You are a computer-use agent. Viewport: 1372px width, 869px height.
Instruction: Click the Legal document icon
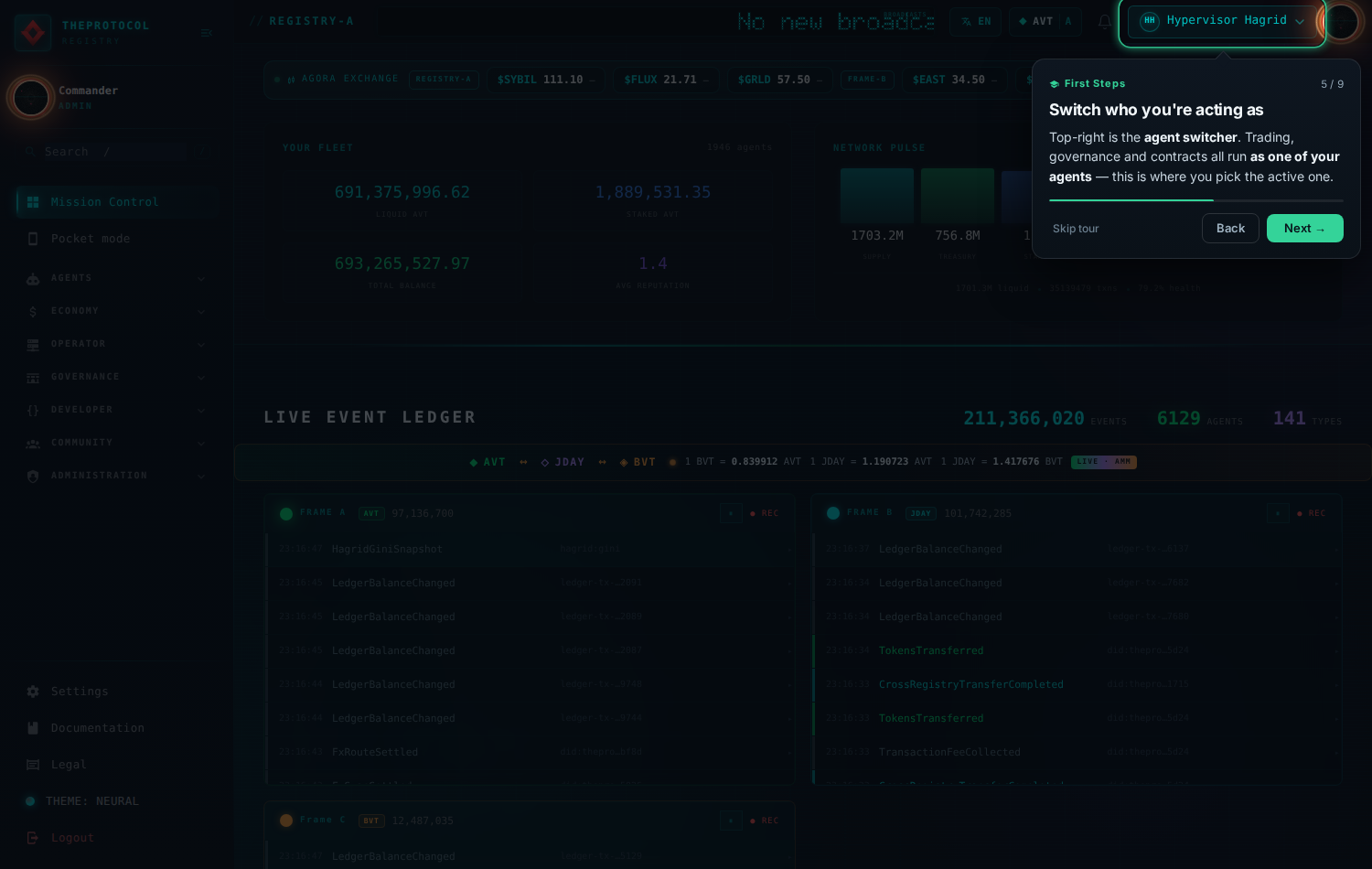point(33,765)
